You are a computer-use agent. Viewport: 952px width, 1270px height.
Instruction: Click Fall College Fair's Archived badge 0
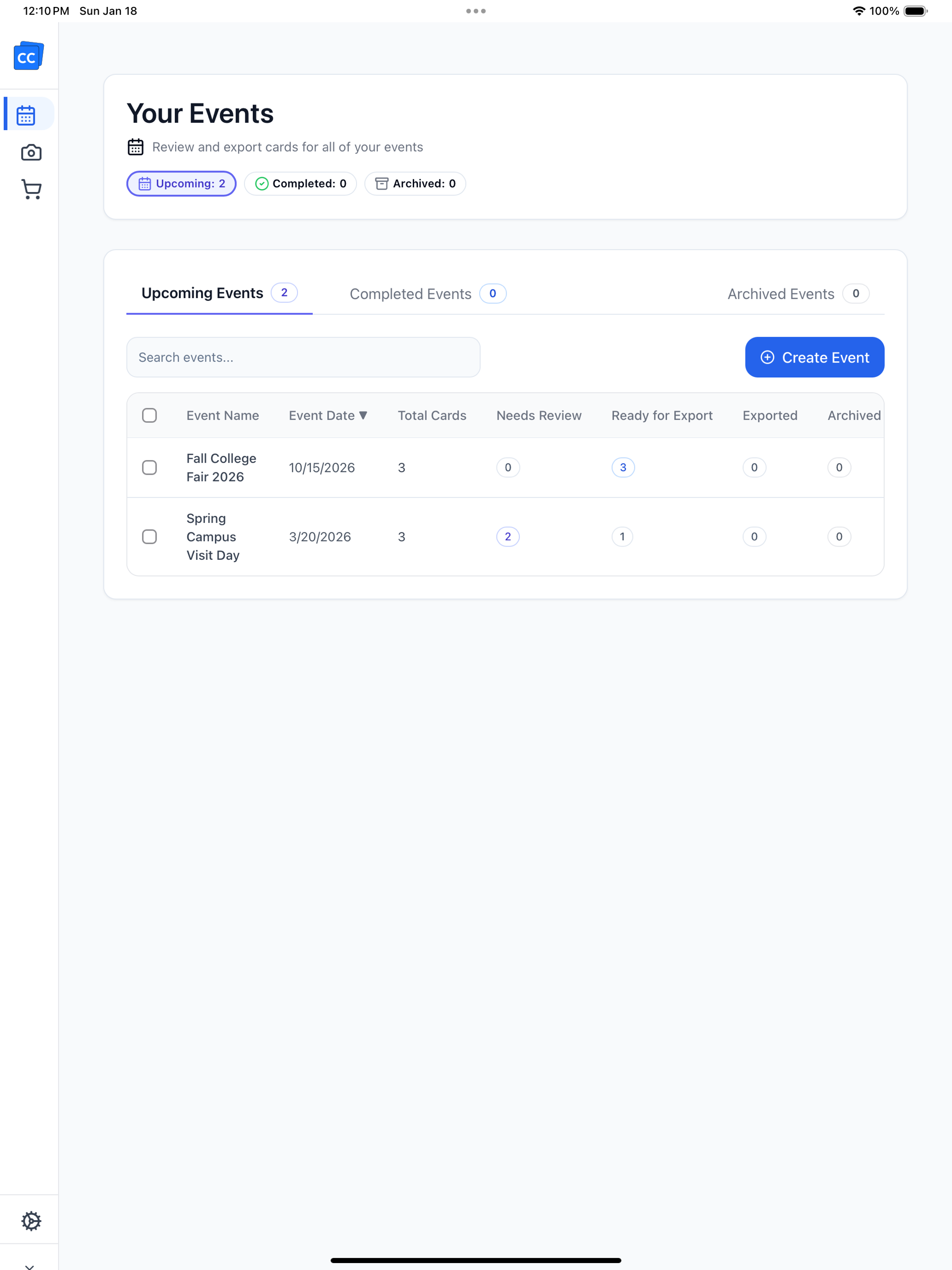(839, 468)
